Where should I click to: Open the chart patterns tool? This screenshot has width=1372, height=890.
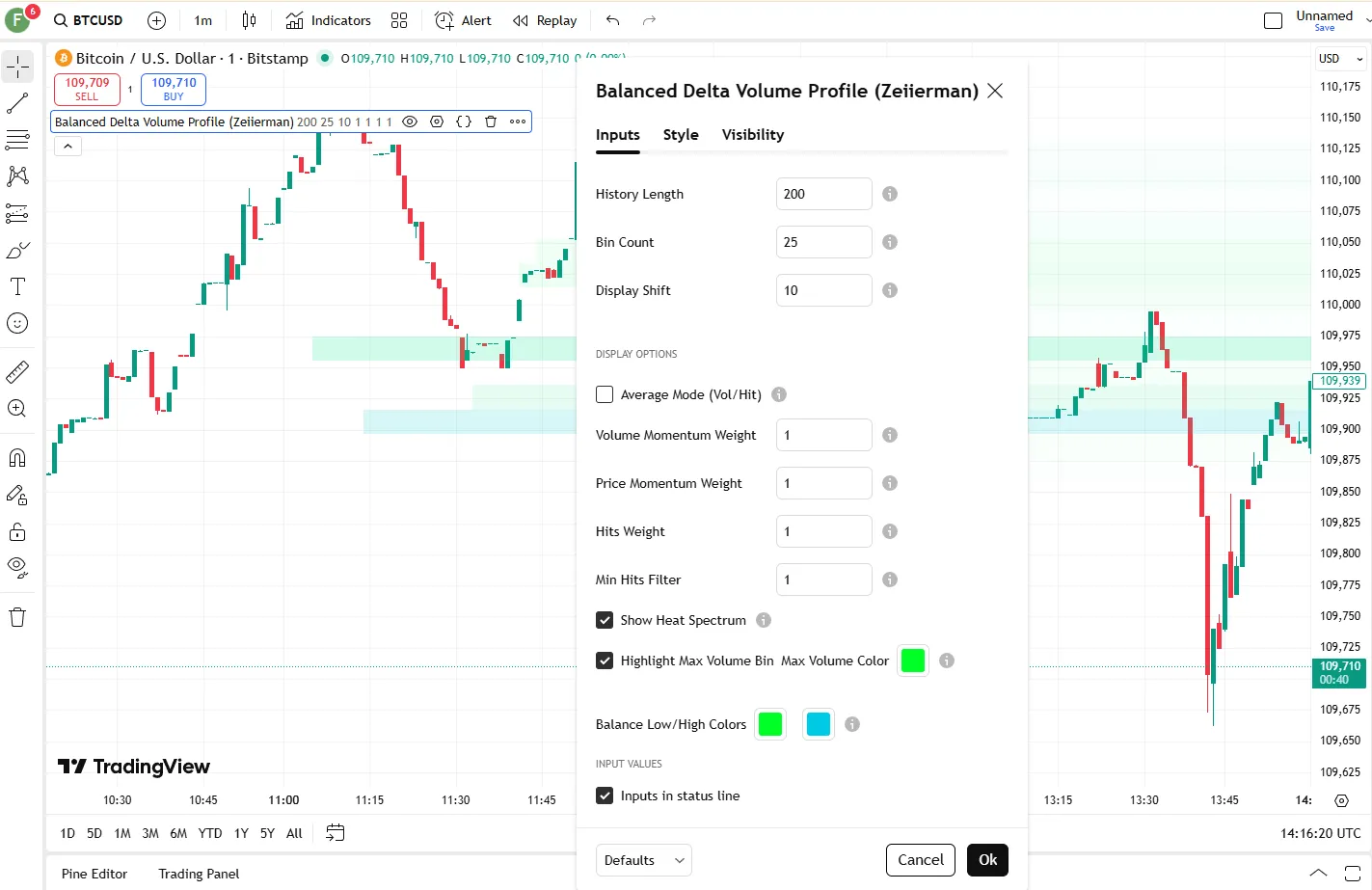pyautogui.click(x=17, y=176)
